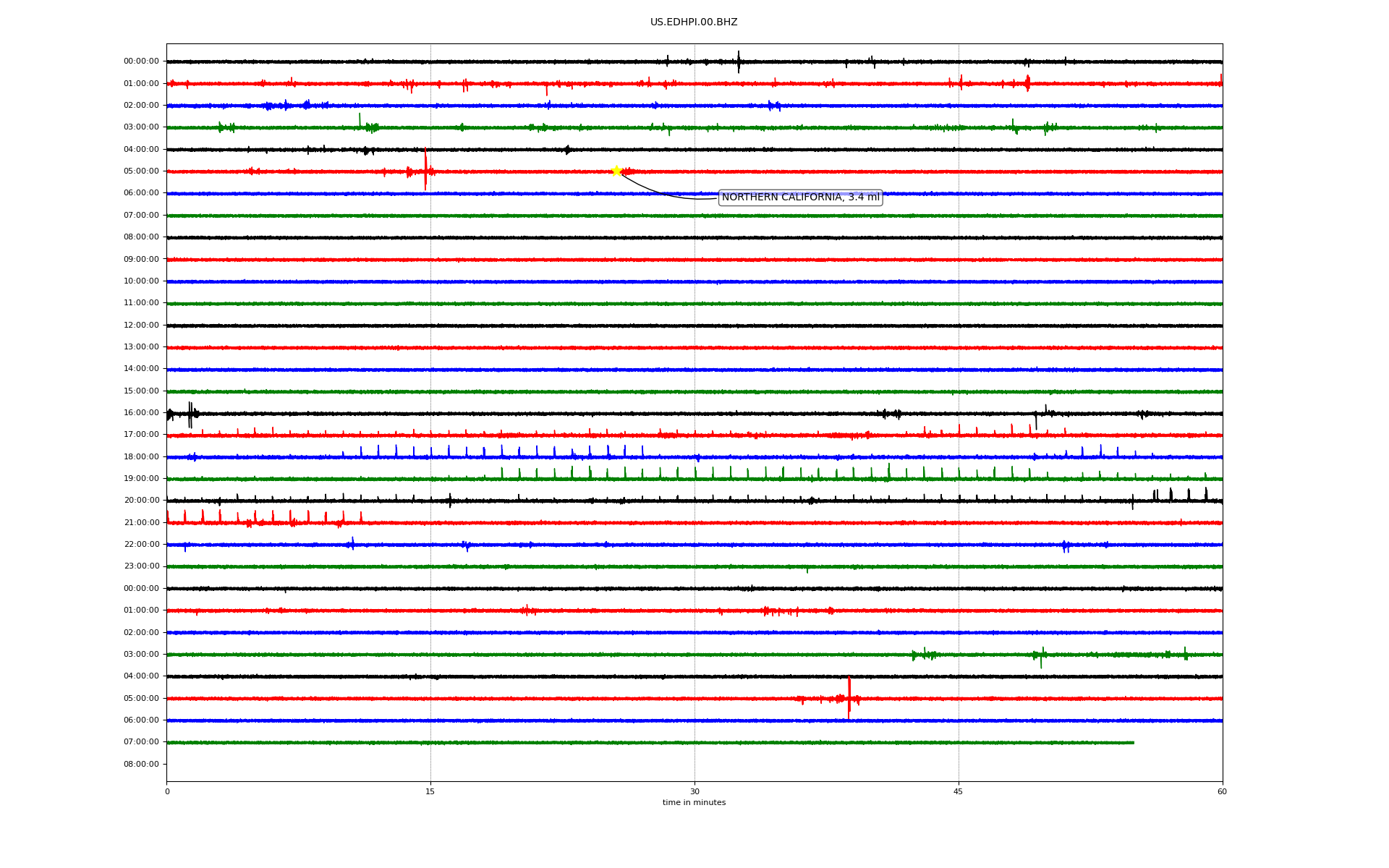Image resolution: width=1389 pixels, height=868 pixels.
Task: Click the x-axis tick label 60
Action: [x=1222, y=791]
